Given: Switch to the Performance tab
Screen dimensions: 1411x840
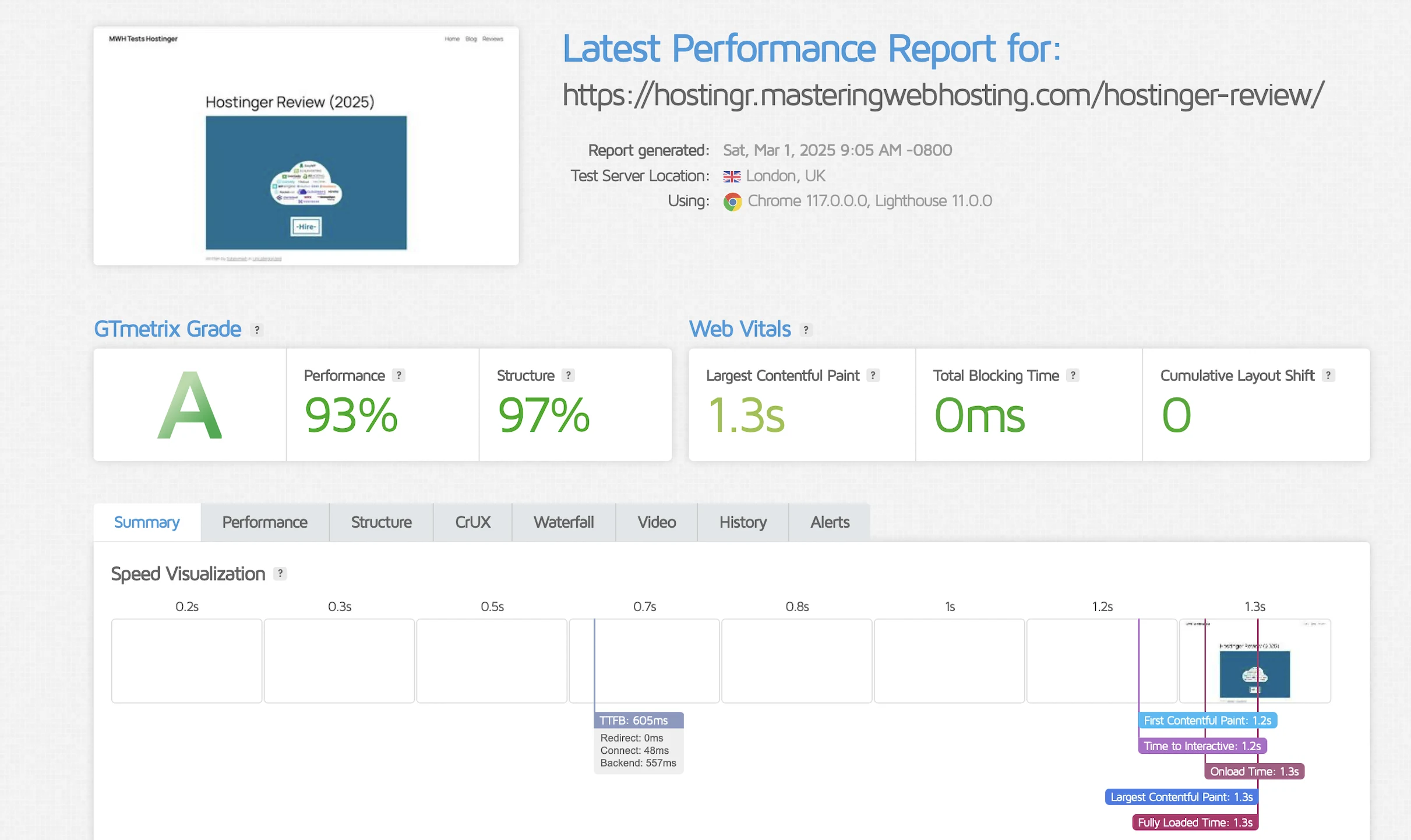Looking at the screenshot, I should point(264,523).
